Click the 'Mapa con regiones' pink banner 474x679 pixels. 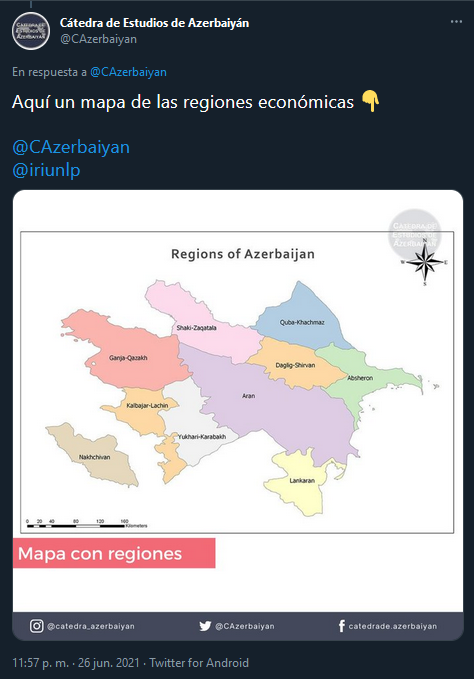(114, 553)
